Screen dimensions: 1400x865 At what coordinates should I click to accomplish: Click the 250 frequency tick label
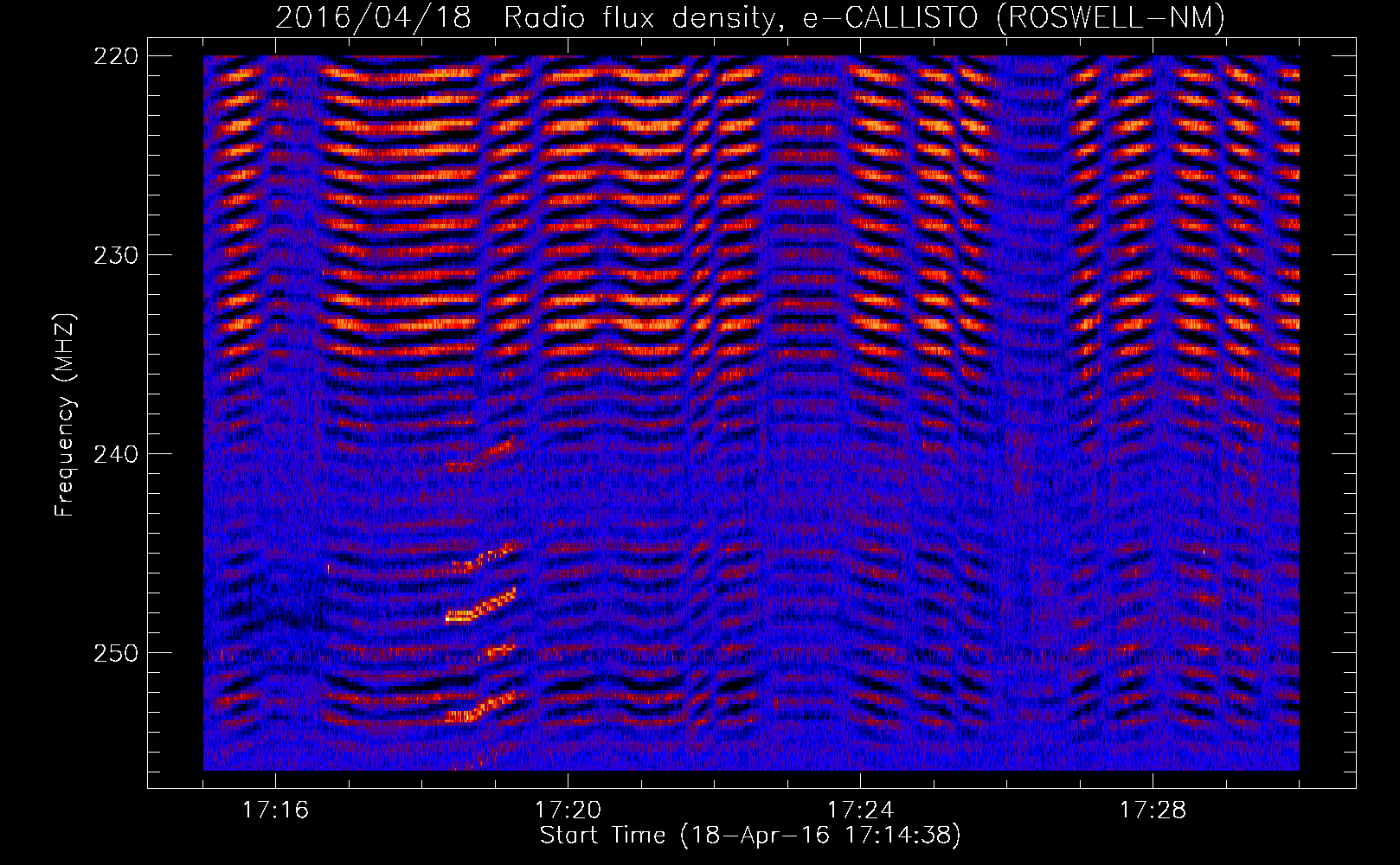coord(115,653)
